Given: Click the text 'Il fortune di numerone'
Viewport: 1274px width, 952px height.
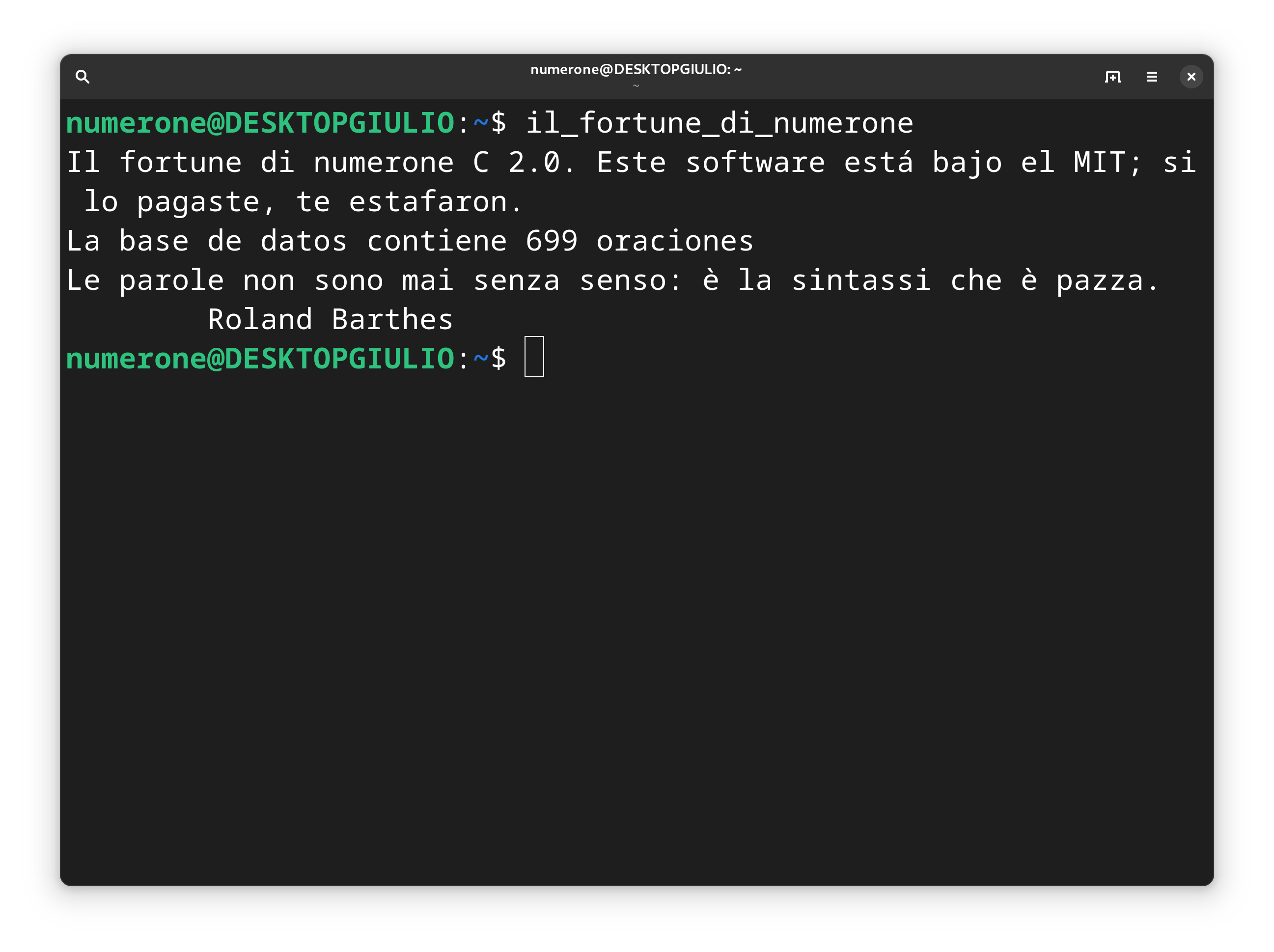Looking at the screenshot, I should pyautogui.click(x=260, y=162).
